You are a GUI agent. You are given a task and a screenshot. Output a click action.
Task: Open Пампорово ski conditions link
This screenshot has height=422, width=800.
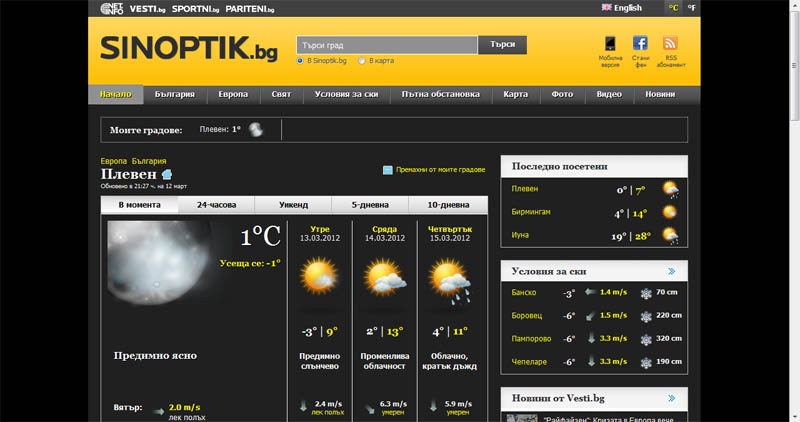[x=531, y=339]
